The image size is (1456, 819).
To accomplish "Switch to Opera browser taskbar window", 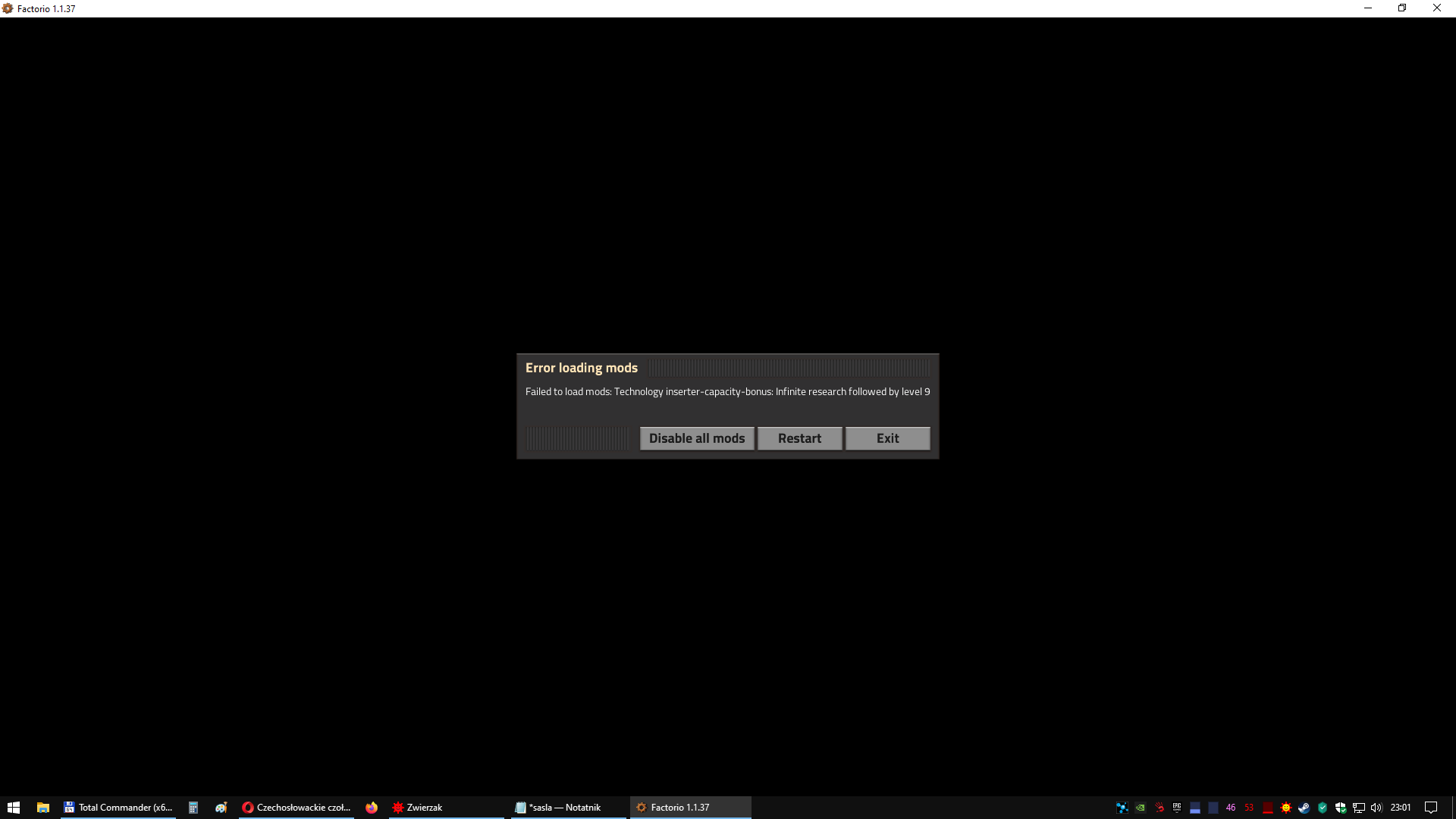I will pos(297,808).
